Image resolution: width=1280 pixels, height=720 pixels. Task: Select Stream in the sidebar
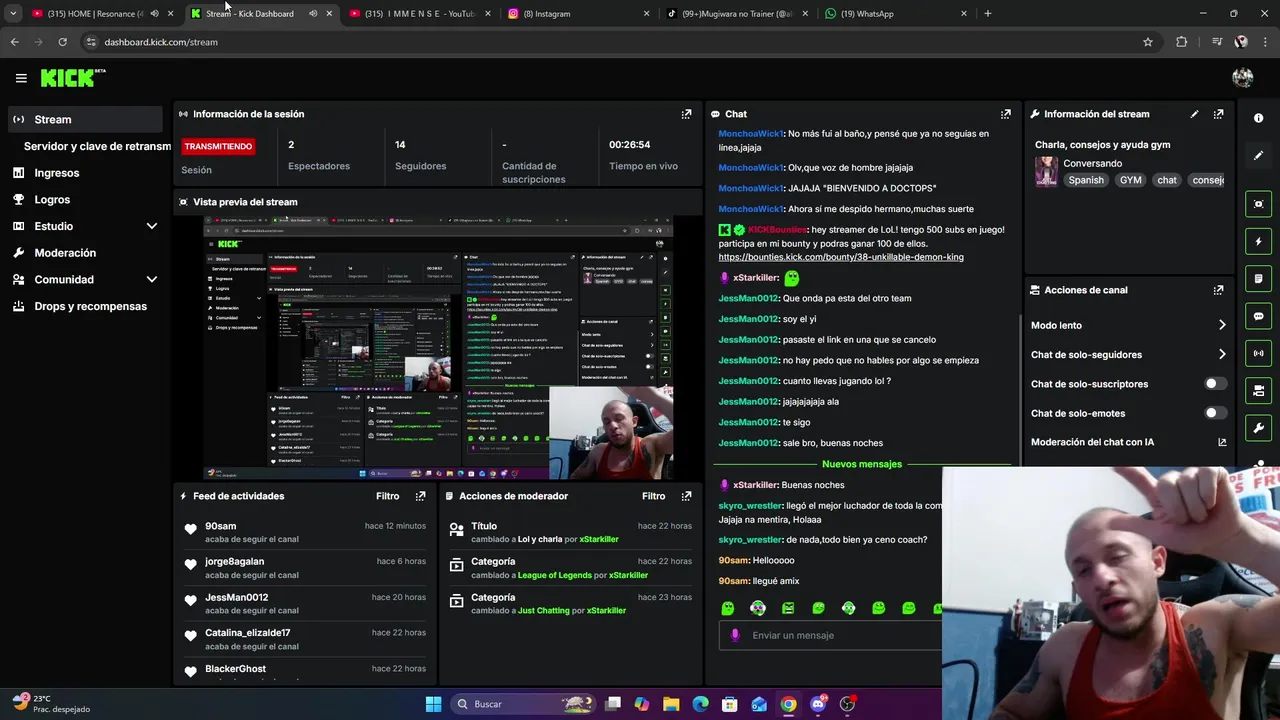tap(84, 119)
